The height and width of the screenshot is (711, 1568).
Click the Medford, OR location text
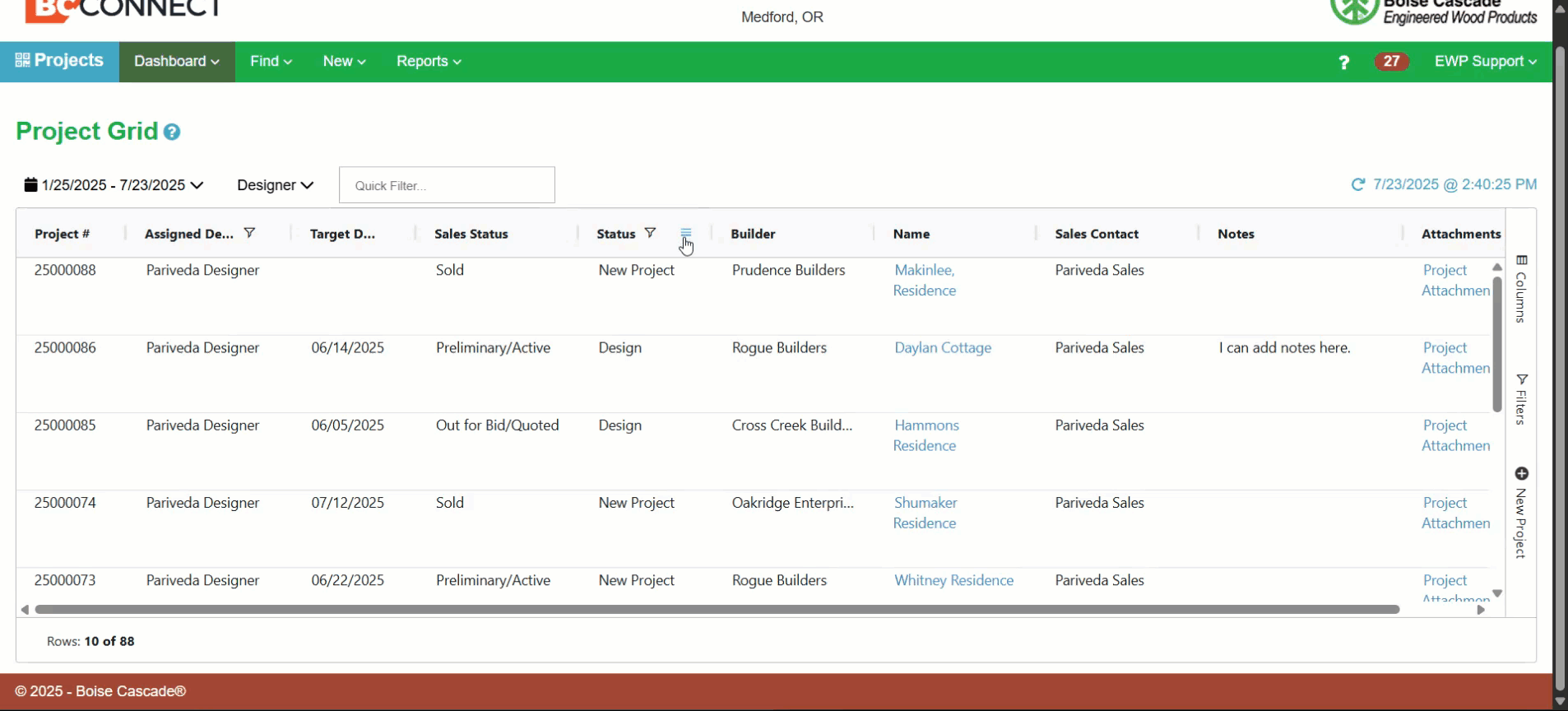[x=782, y=17]
